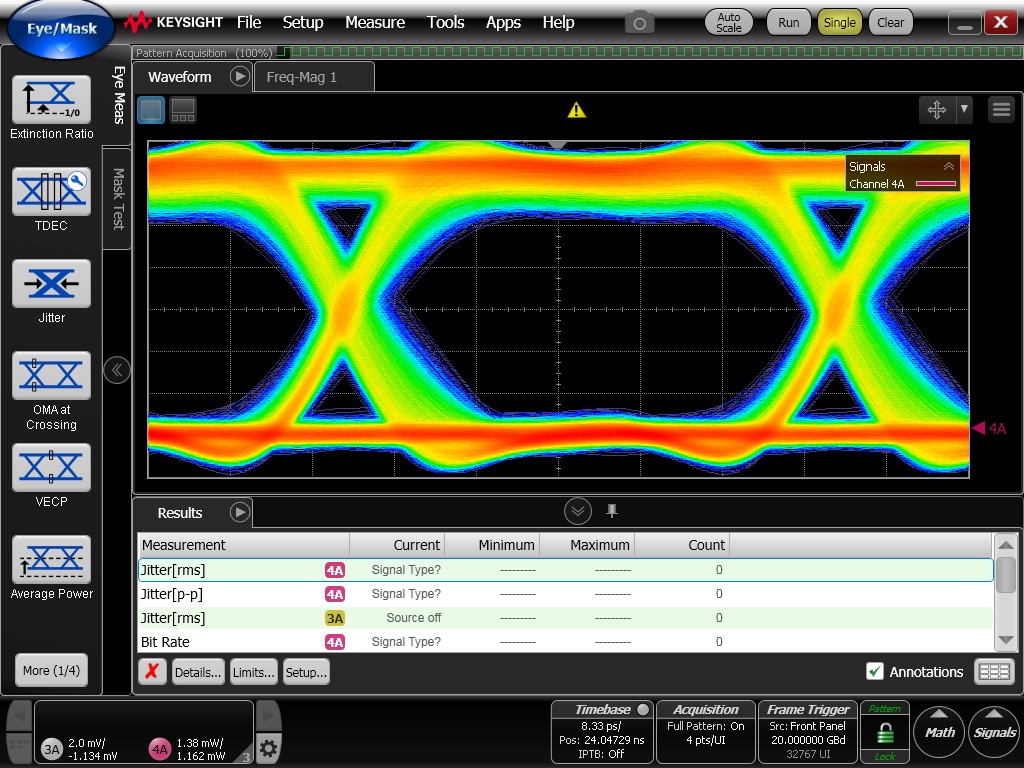This screenshot has height=768, width=1024.
Task: Click the VECP measurement icon
Action: 51,468
